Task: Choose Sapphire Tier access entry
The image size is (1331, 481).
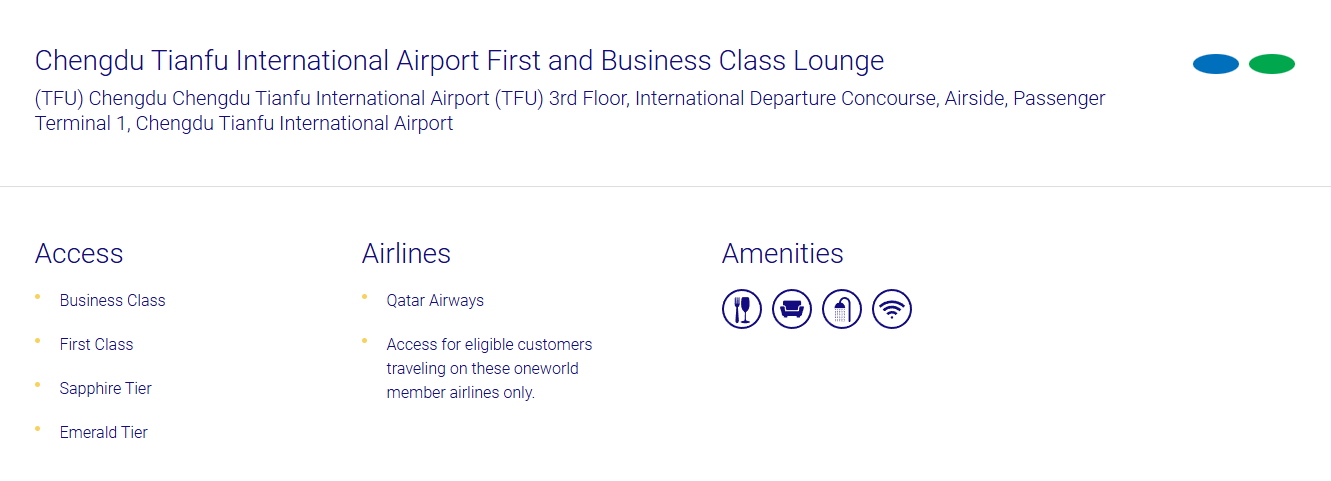Action: [105, 388]
